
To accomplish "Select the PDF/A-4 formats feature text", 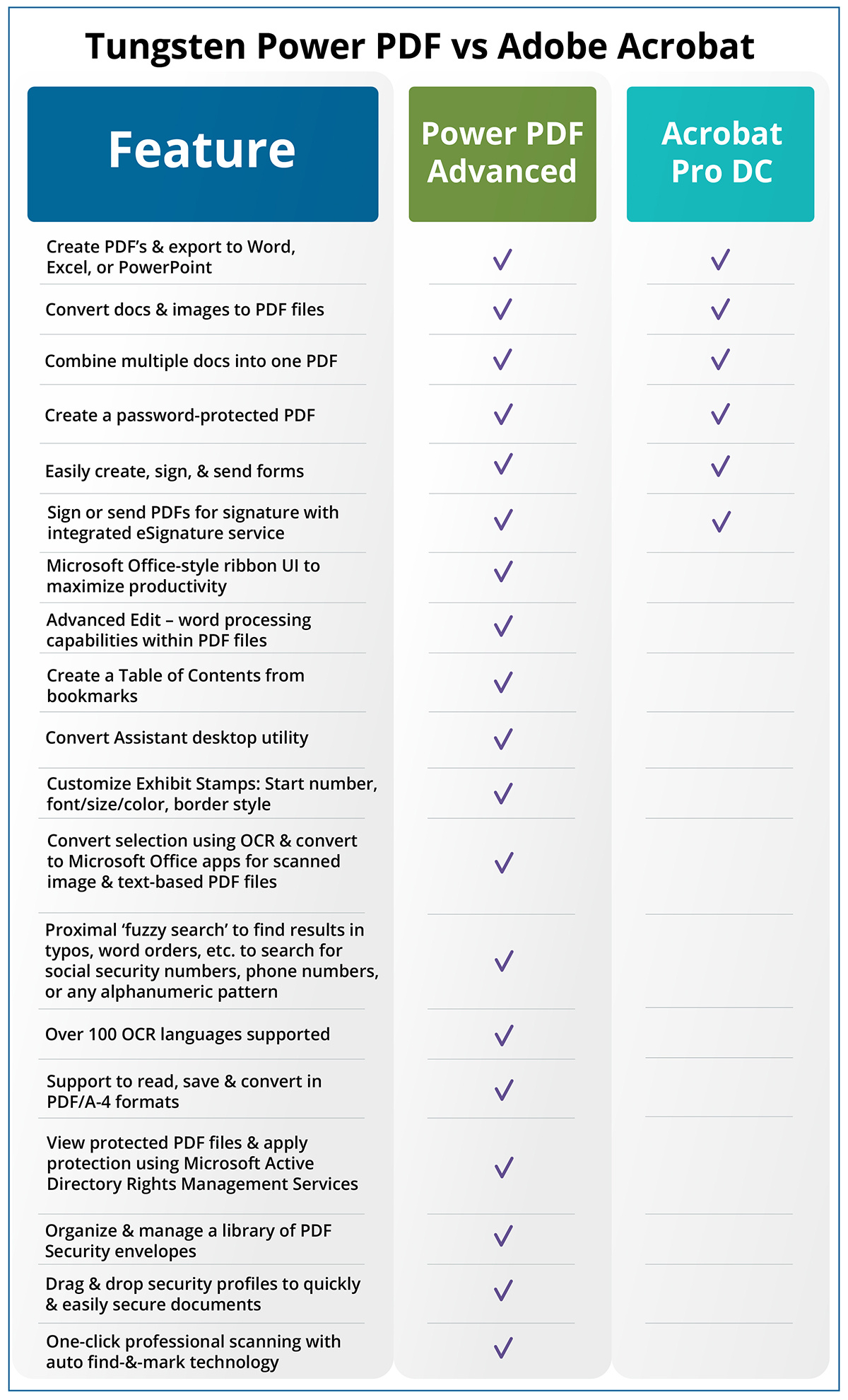I will click(x=184, y=1092).
